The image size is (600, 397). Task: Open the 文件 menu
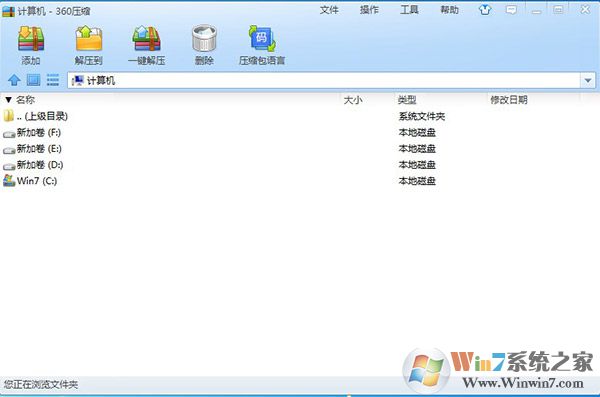click(329, 10)
